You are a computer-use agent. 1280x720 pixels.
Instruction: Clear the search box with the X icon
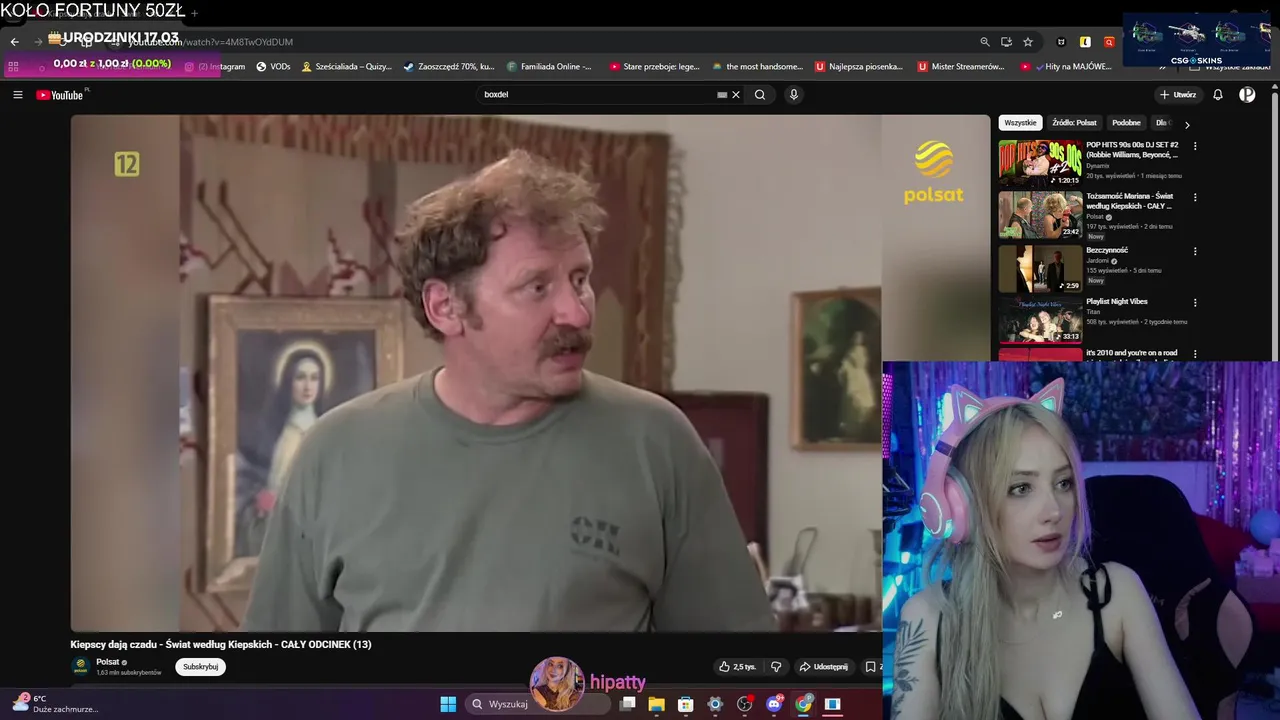[736, 95]
